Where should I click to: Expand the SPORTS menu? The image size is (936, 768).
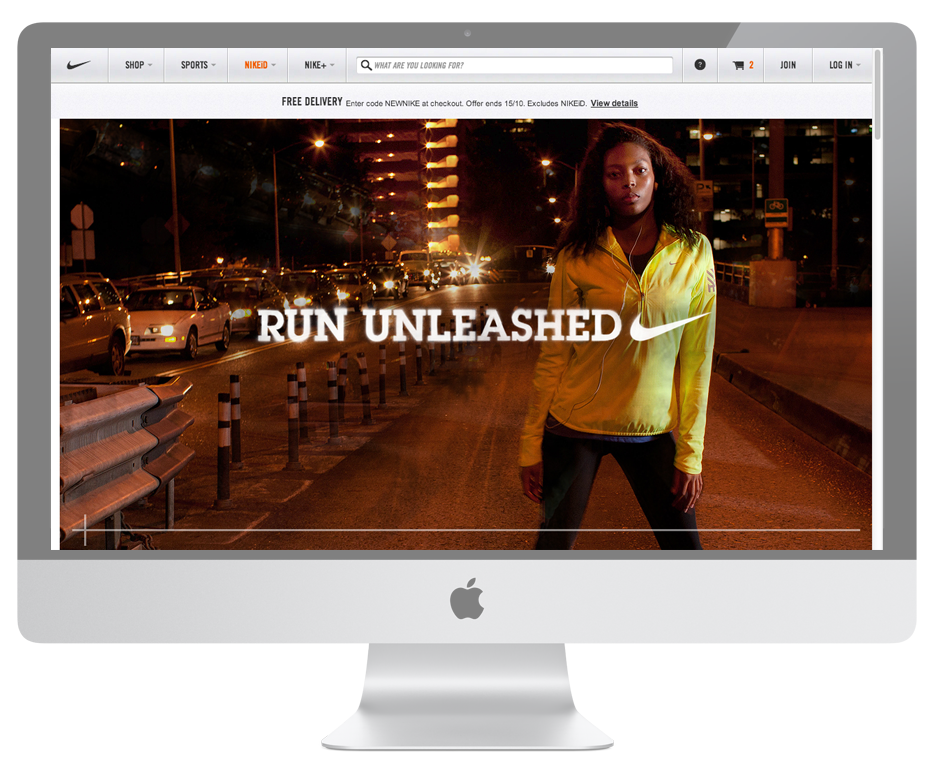(x=198, y=65)
